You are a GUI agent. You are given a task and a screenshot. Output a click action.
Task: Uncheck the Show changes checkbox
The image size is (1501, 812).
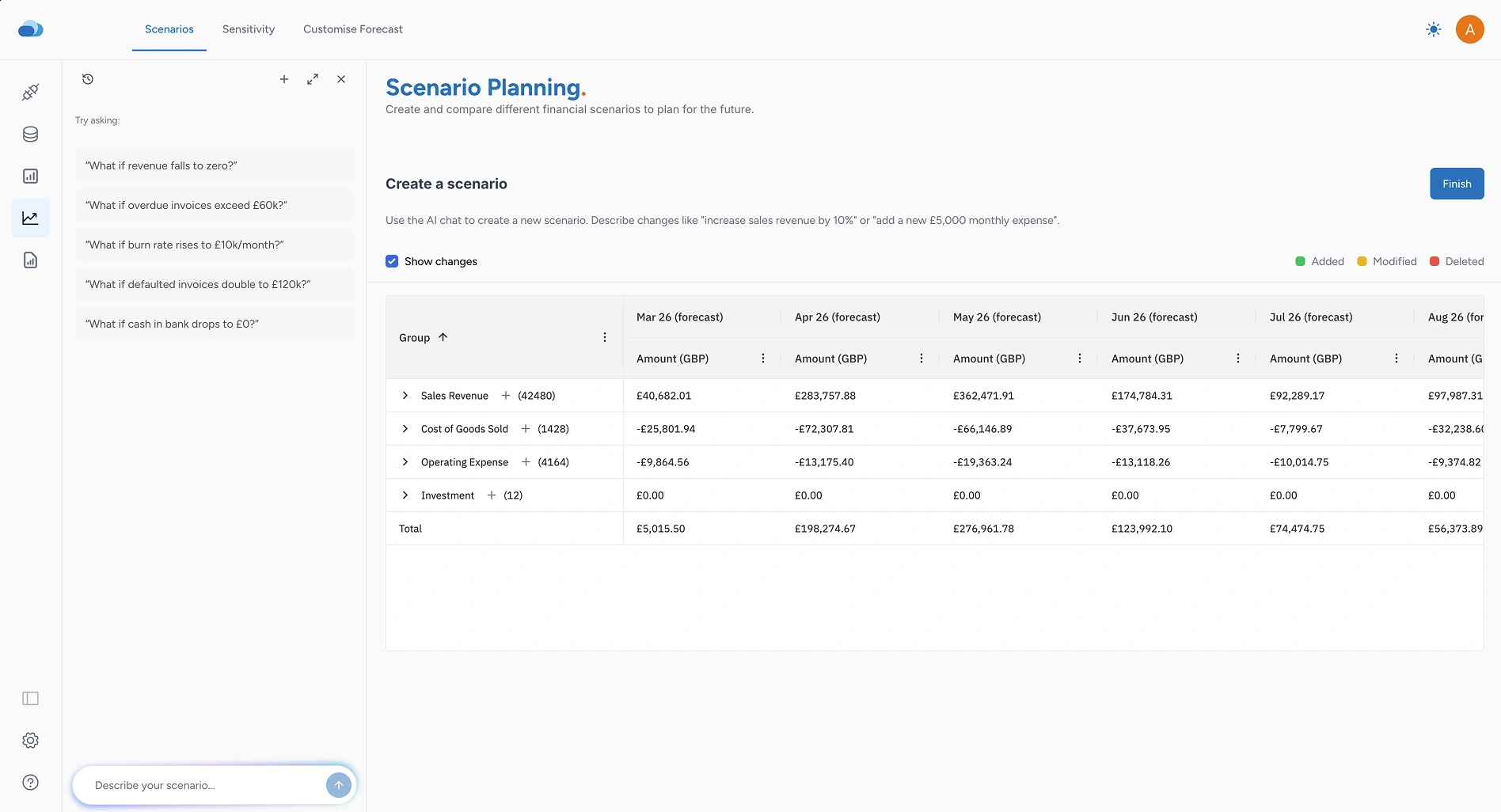[392, 261]
